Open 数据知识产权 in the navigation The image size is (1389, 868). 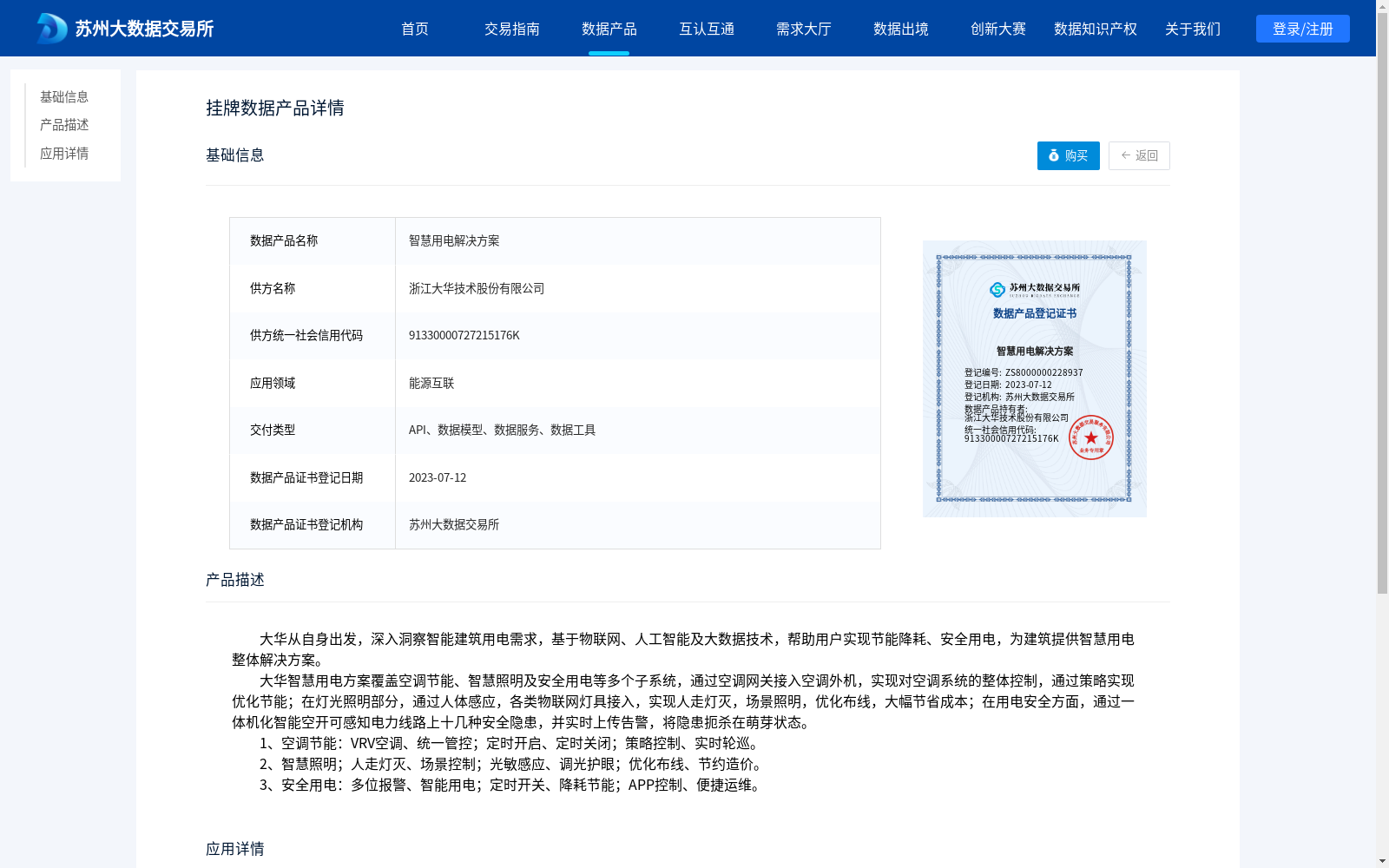1096,29
